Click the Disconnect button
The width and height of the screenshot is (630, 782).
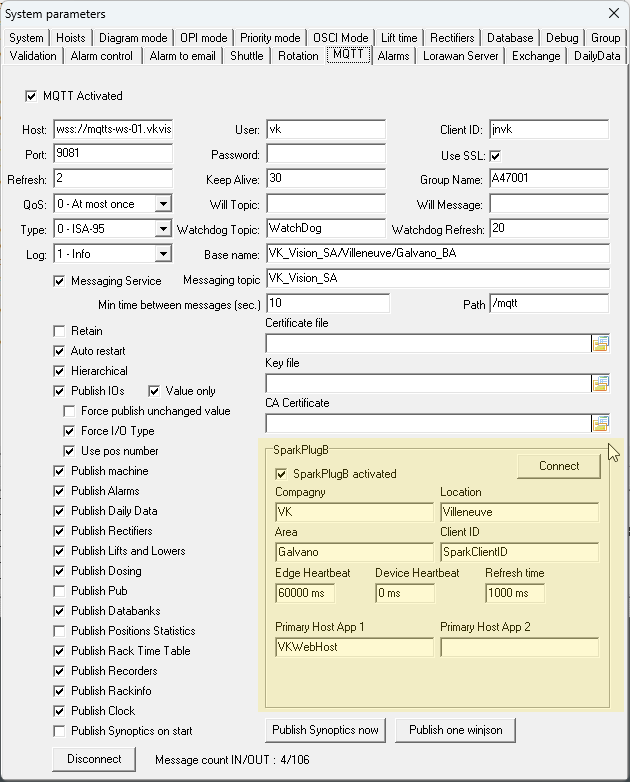[x=94, y=759]
